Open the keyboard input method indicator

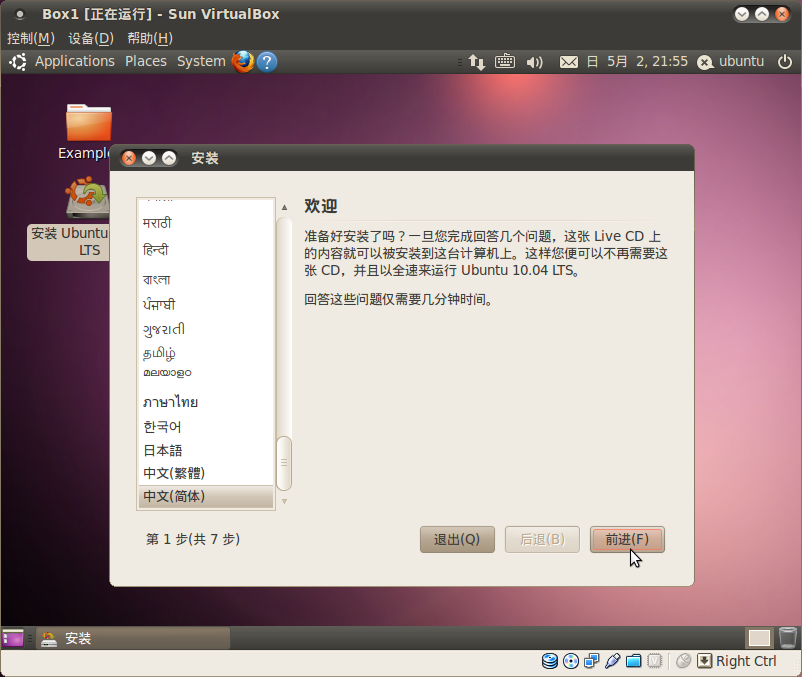point(505,62)
